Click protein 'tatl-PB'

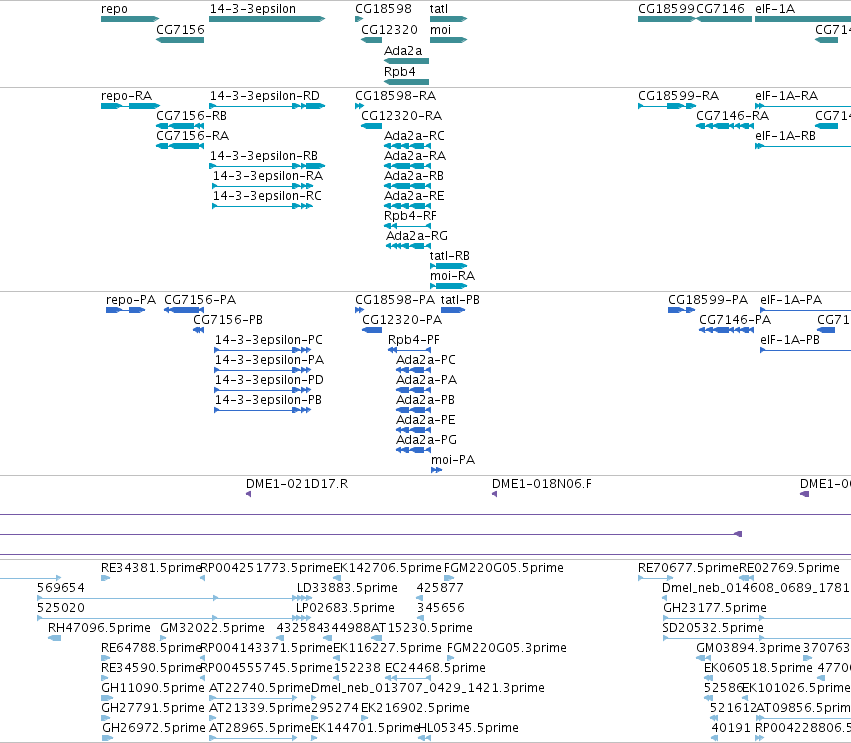460,300
